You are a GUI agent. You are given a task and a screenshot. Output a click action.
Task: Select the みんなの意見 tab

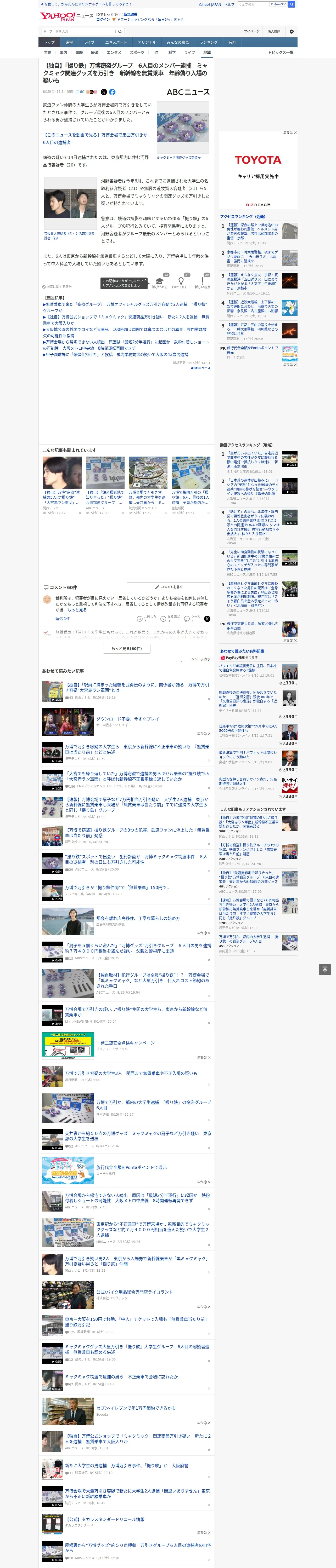click(178, 43)
